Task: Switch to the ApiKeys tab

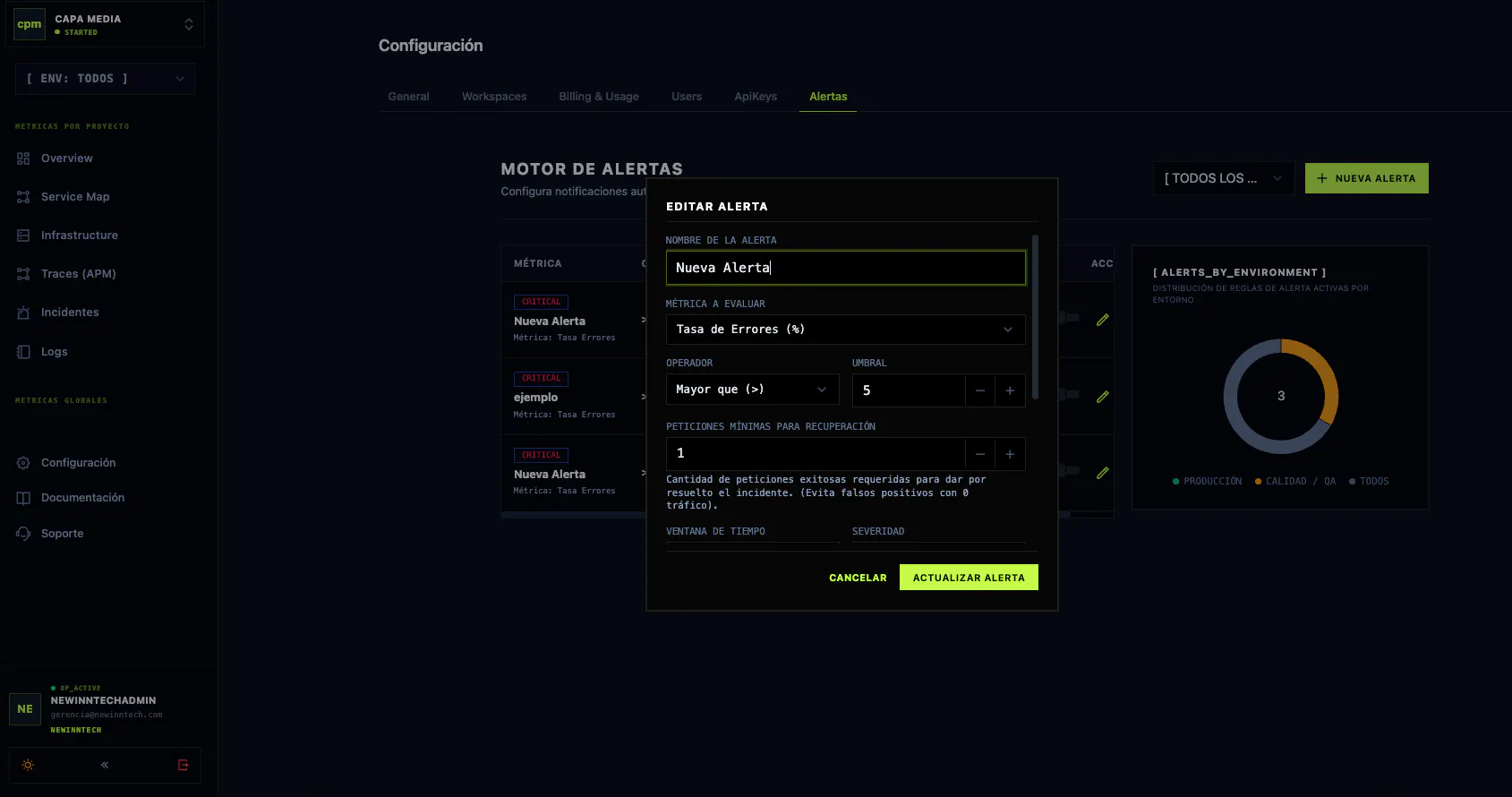Action: (756, 97)
